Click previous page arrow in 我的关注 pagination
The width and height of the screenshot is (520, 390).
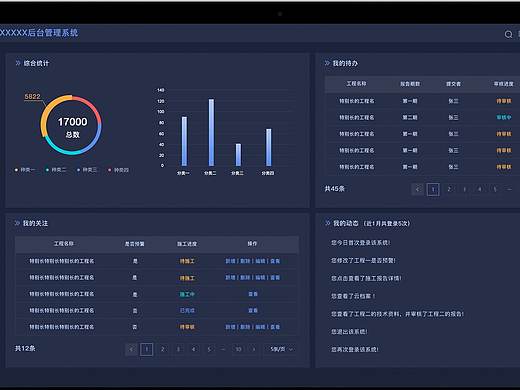tap(131, 349)
